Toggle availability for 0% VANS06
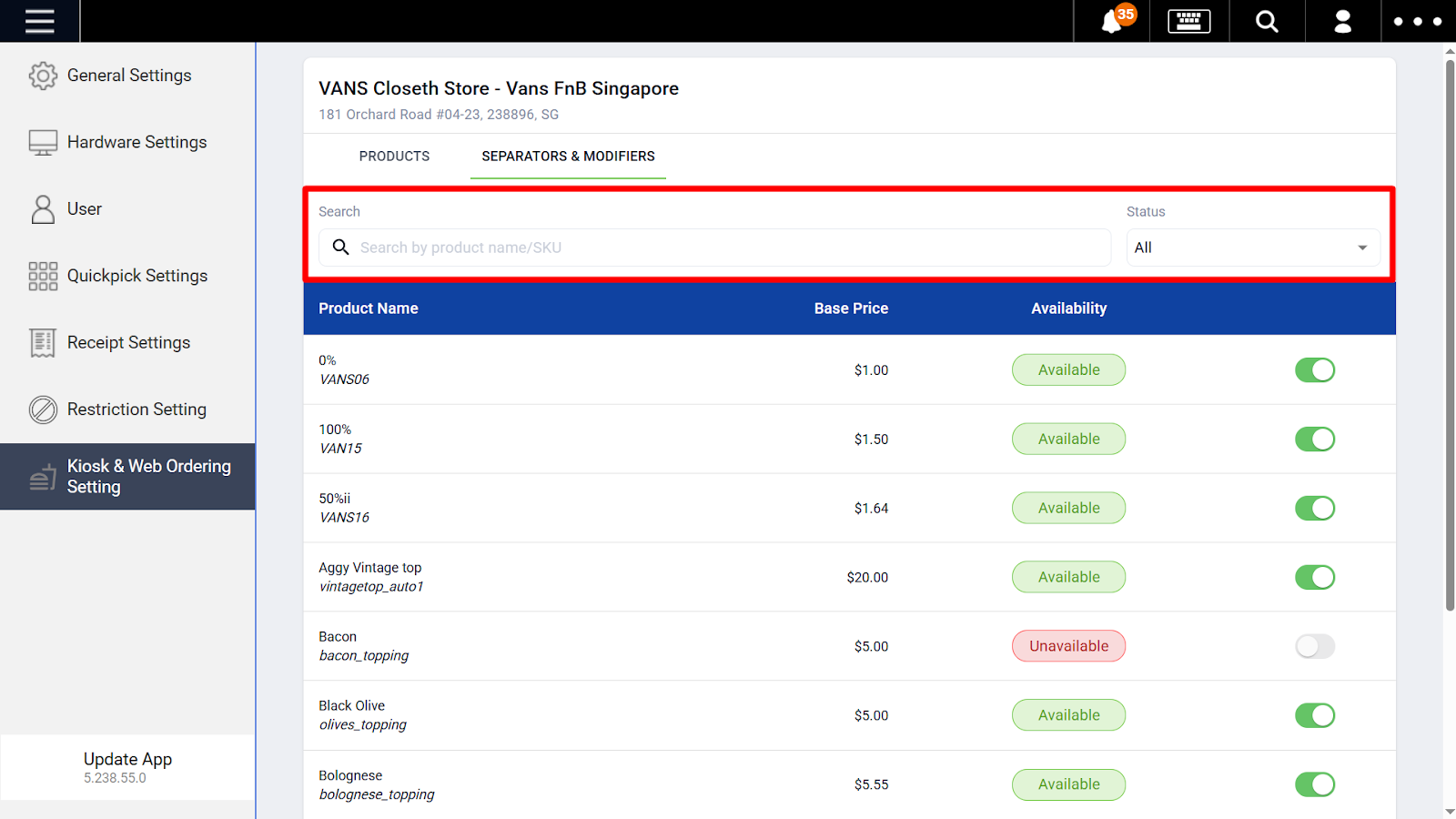 1315,370
